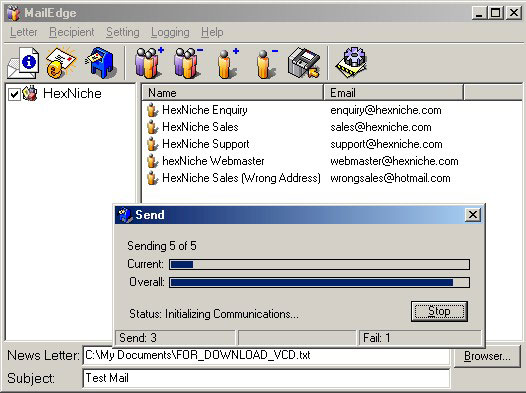Screen dimensions: 526x393
Task: Click the Current progress bar
Action: 319,264
